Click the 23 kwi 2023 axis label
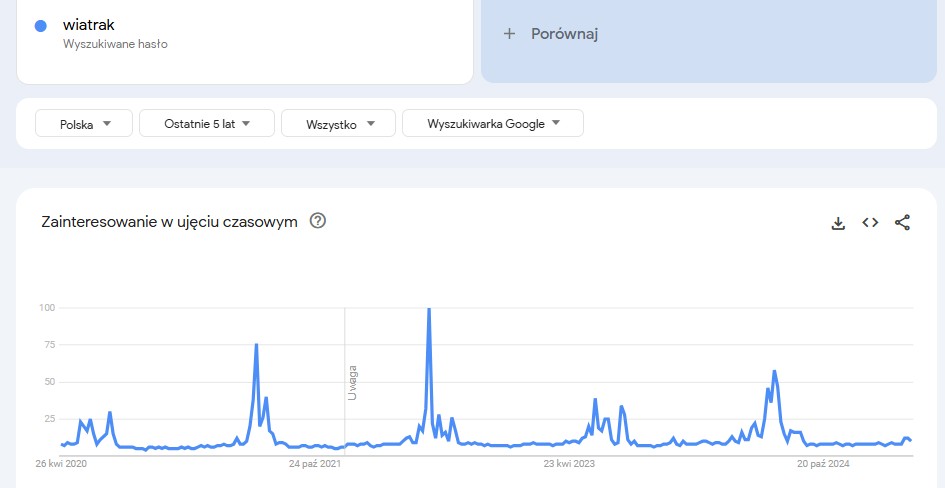 [569, 464]
